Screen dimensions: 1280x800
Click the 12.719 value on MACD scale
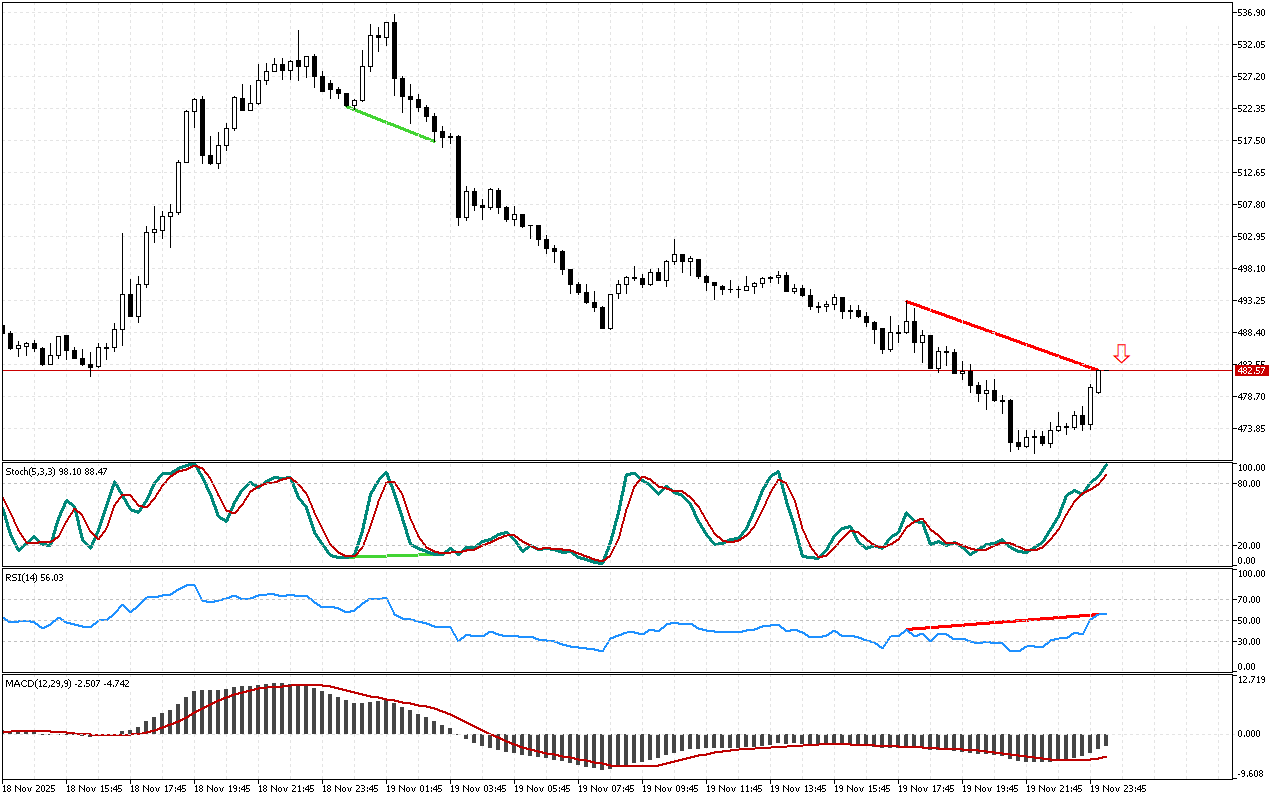pos(1251,681)
